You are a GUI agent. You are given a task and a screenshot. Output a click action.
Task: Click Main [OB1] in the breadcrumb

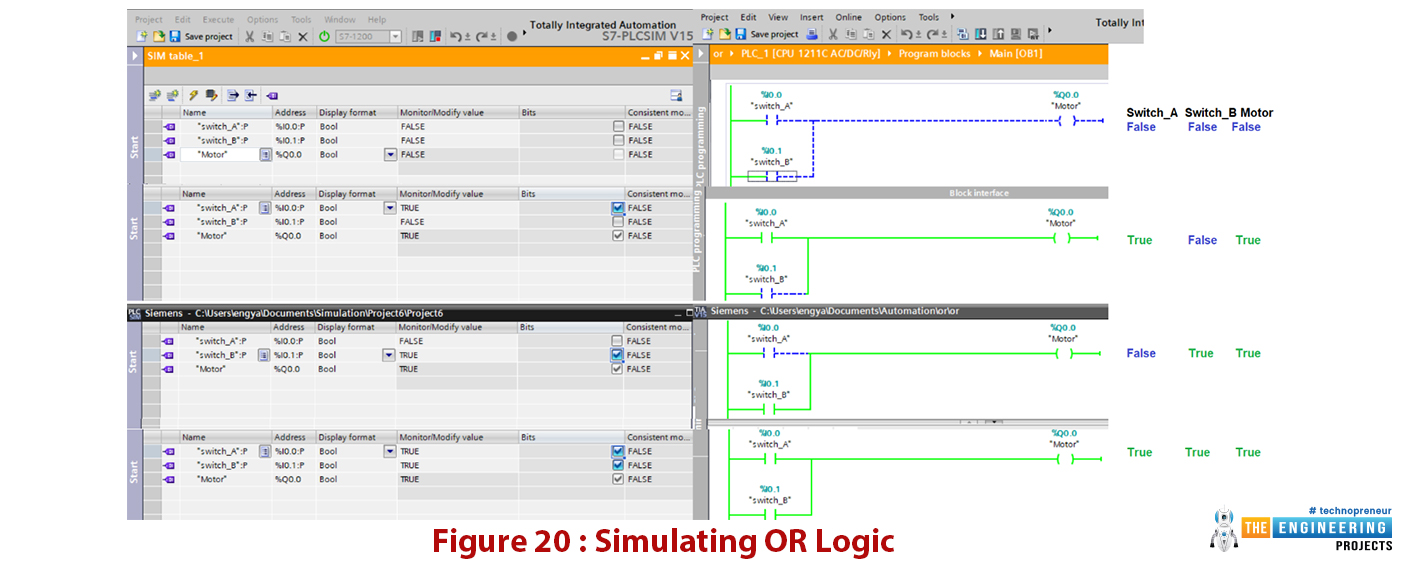1016,54
